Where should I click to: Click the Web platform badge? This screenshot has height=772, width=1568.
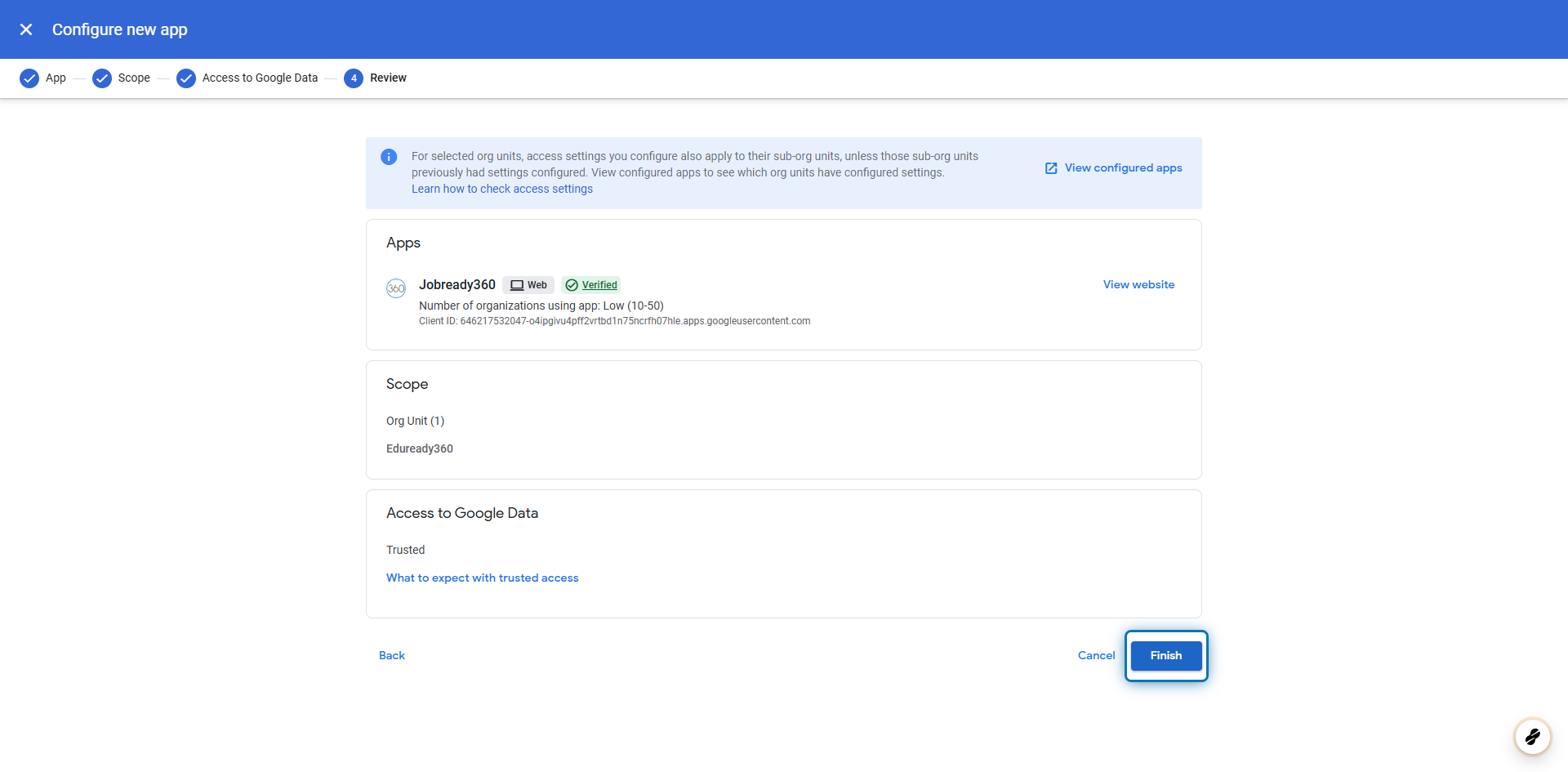(528, 285)
